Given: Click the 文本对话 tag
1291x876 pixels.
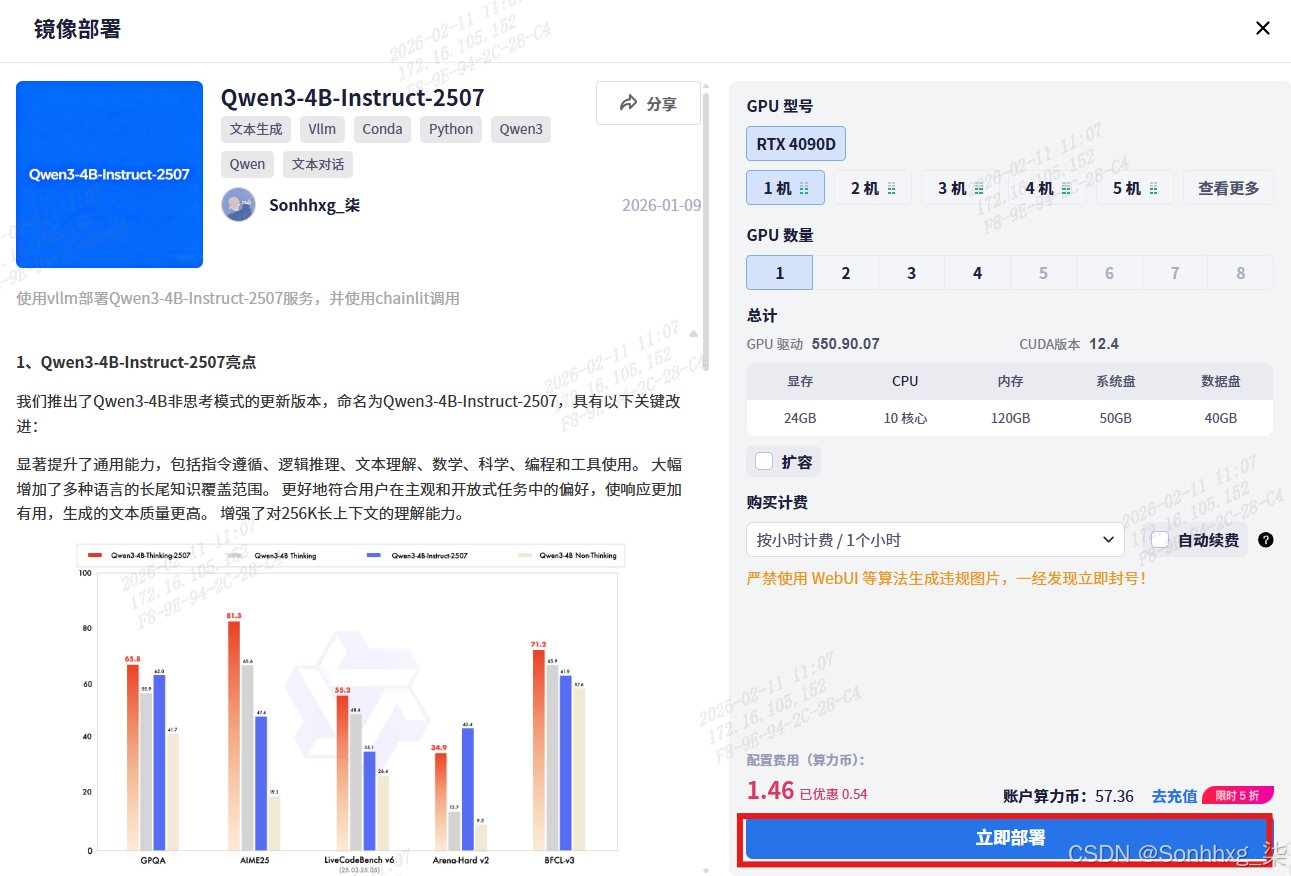Looking at the screenshot, I should (x=318, y=164).
